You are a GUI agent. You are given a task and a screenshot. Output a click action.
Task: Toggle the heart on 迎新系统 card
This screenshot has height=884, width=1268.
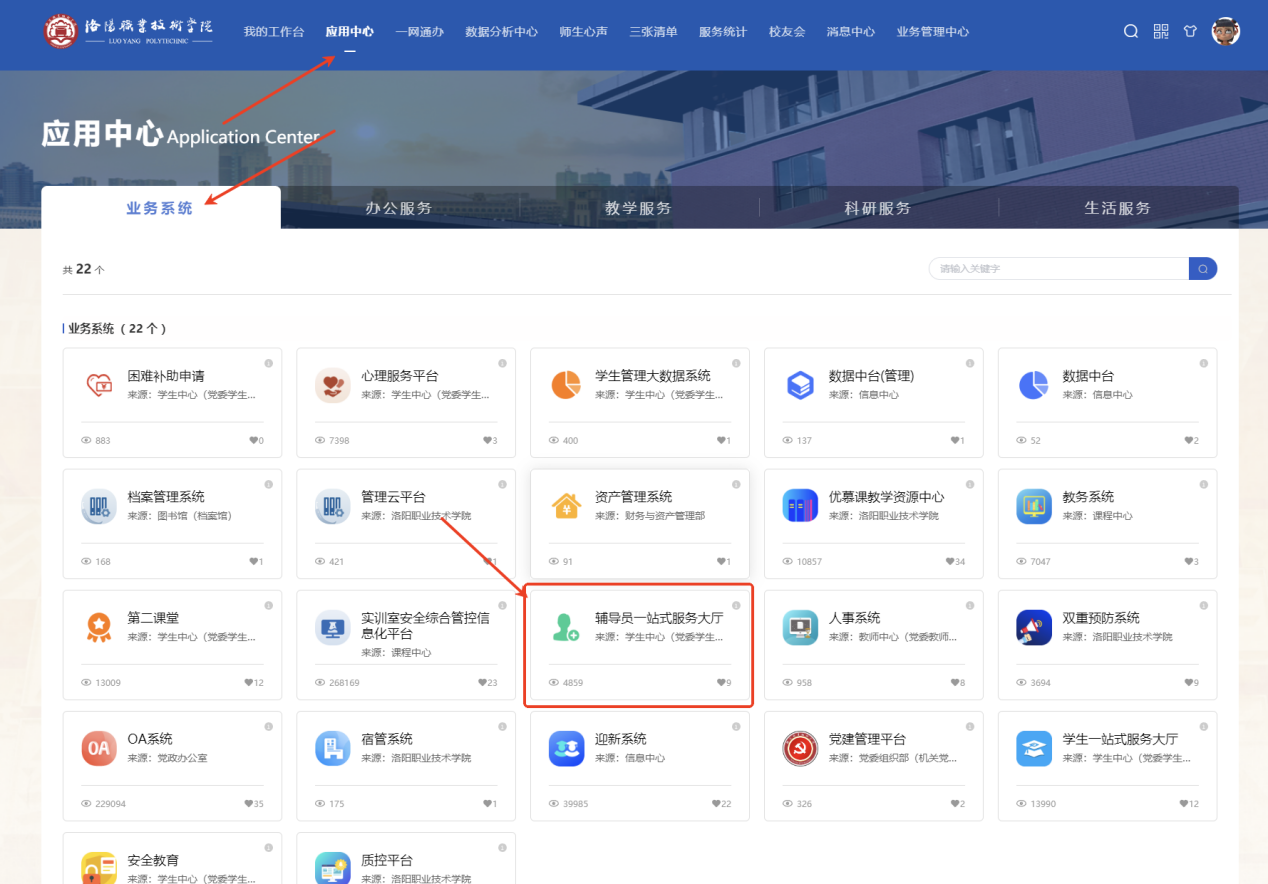point(716,804)
